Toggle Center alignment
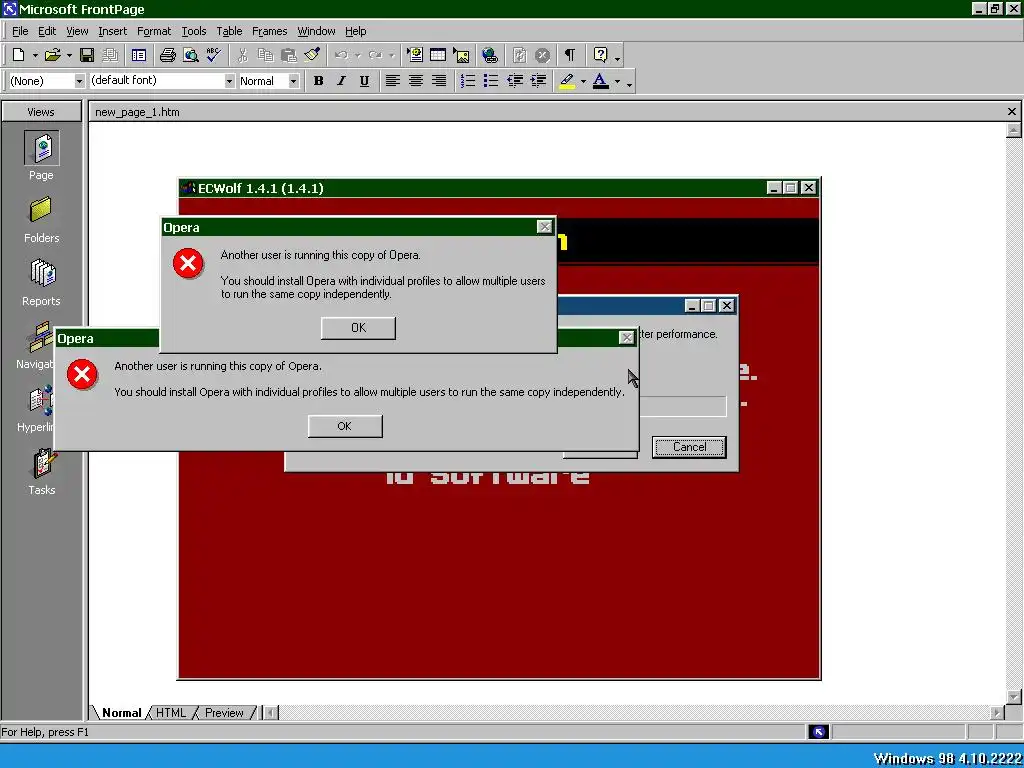1024x768 pixels. click(416, 81)
